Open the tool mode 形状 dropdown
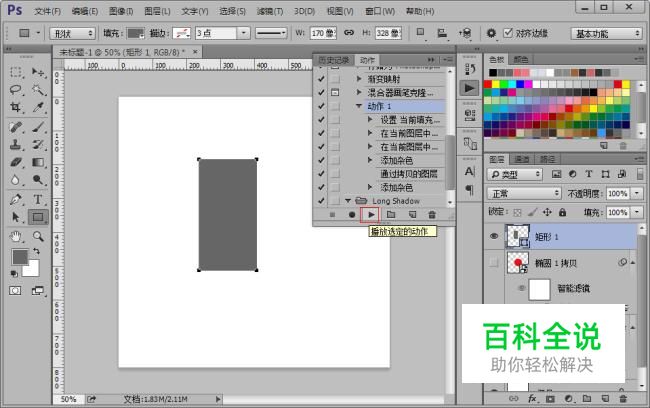 point(73,33)
